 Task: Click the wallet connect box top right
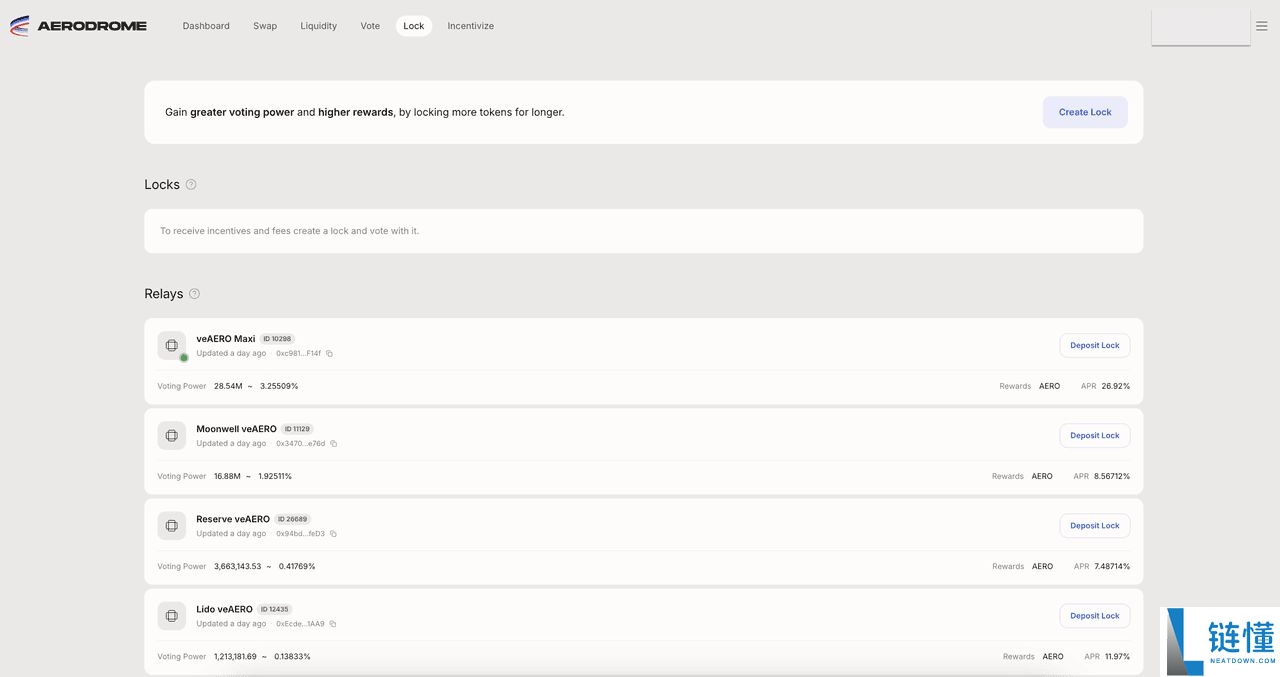[1200, 27]
